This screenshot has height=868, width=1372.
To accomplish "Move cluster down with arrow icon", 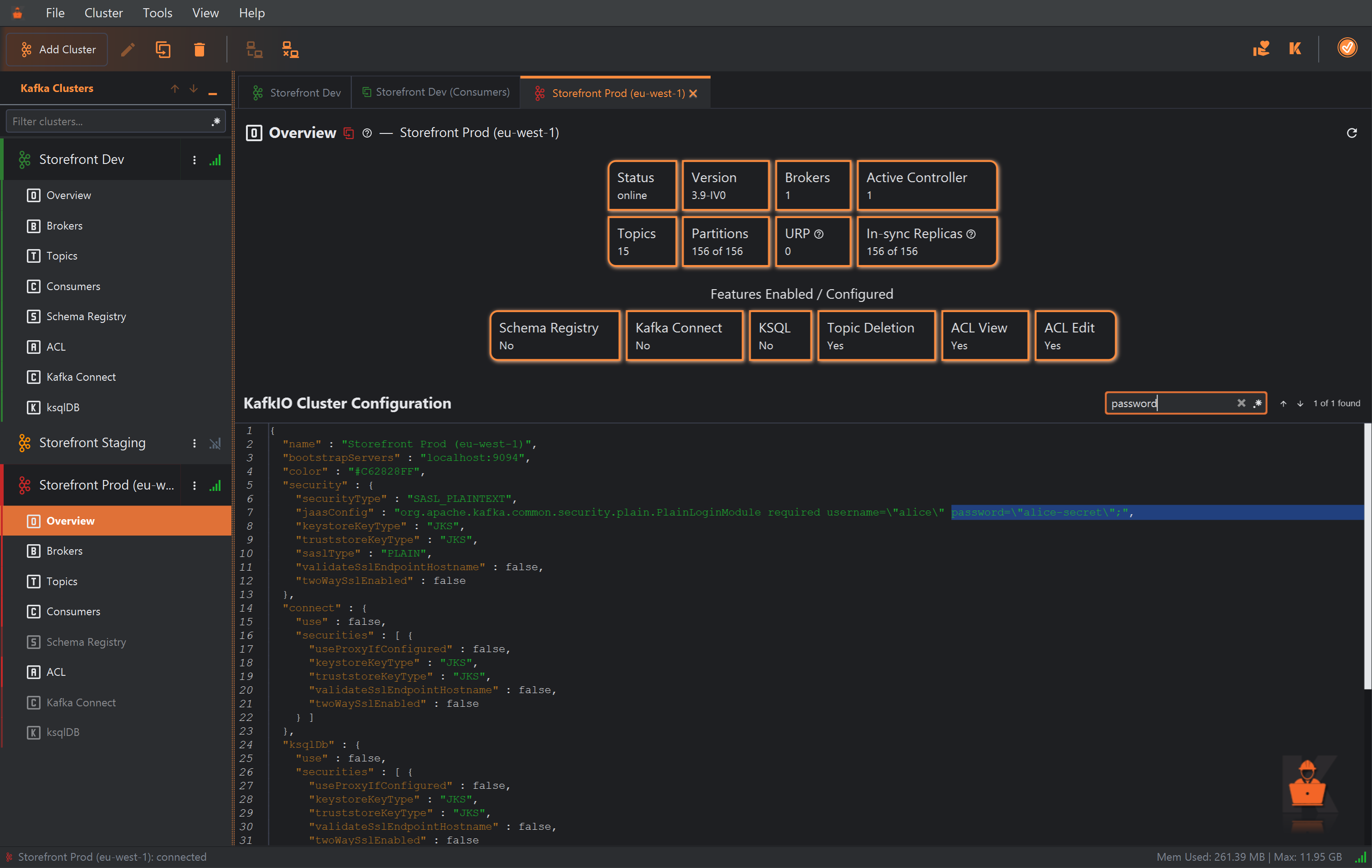I will [x=194, y=88].
